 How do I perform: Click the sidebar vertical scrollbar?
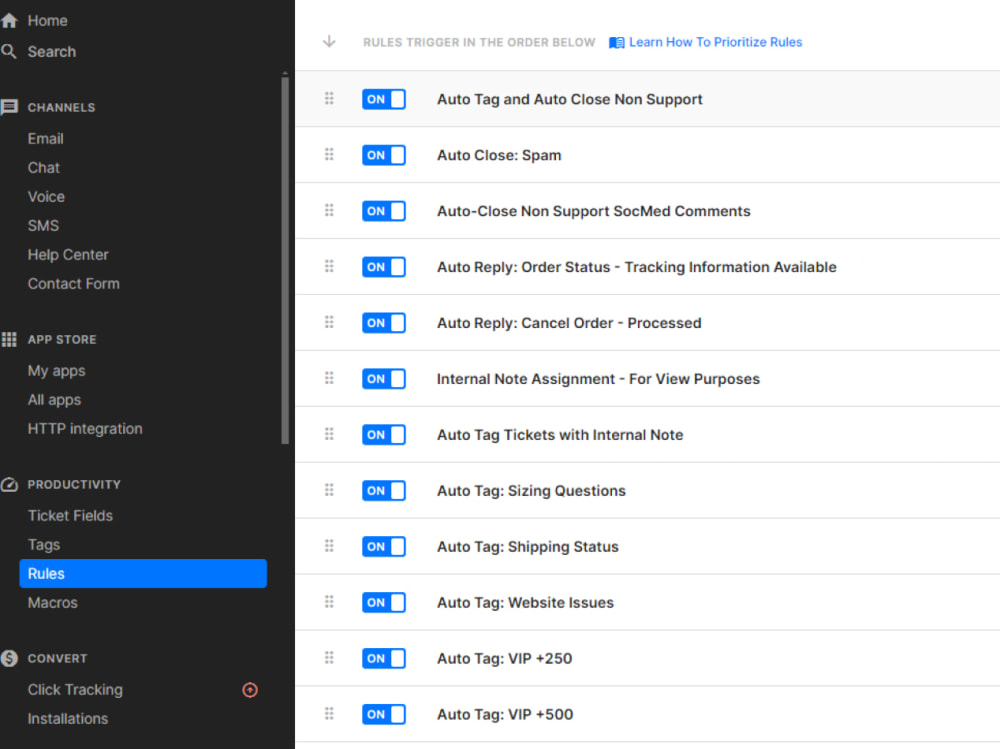pos(285,260)
